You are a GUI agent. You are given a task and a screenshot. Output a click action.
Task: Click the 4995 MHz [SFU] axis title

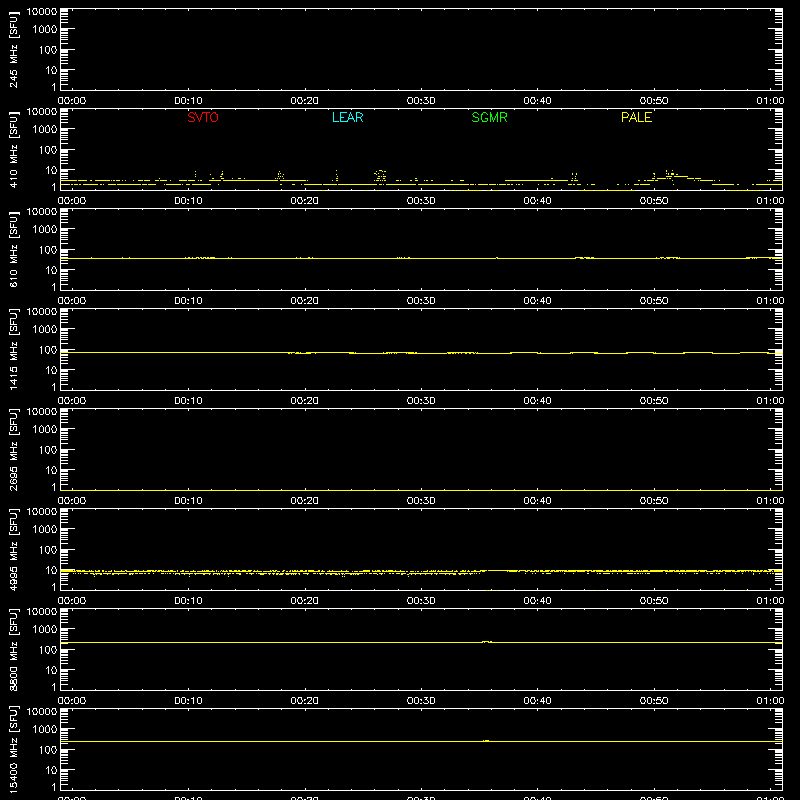click(13, 549)
